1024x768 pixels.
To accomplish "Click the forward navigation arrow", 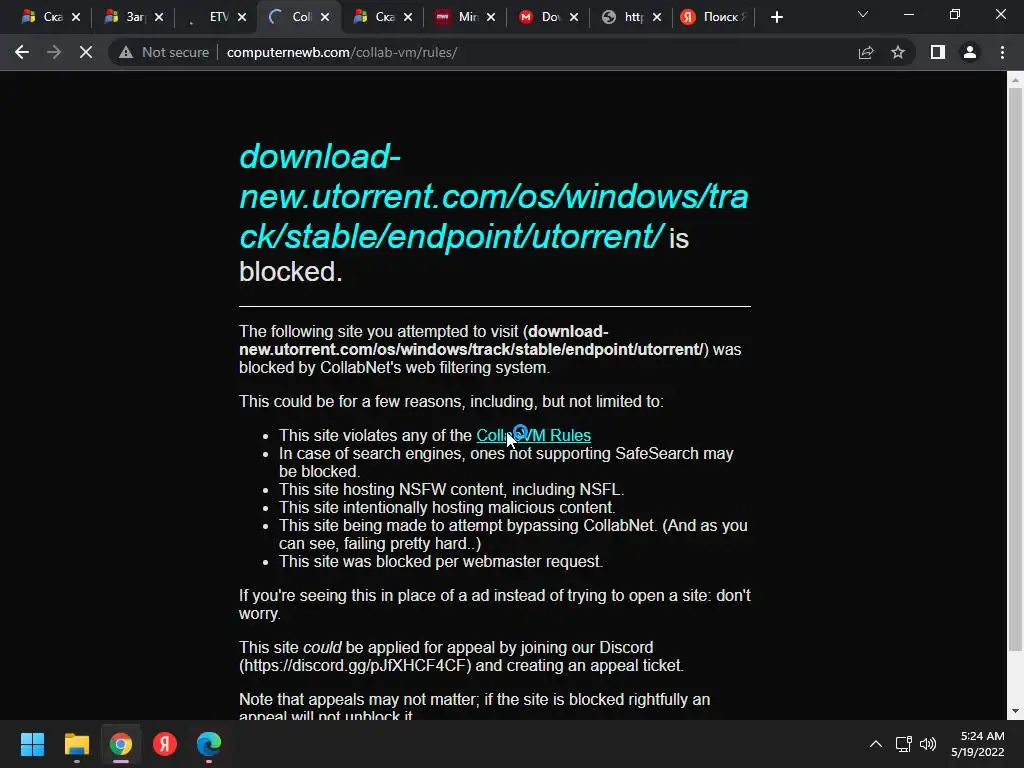I will 54,52.
